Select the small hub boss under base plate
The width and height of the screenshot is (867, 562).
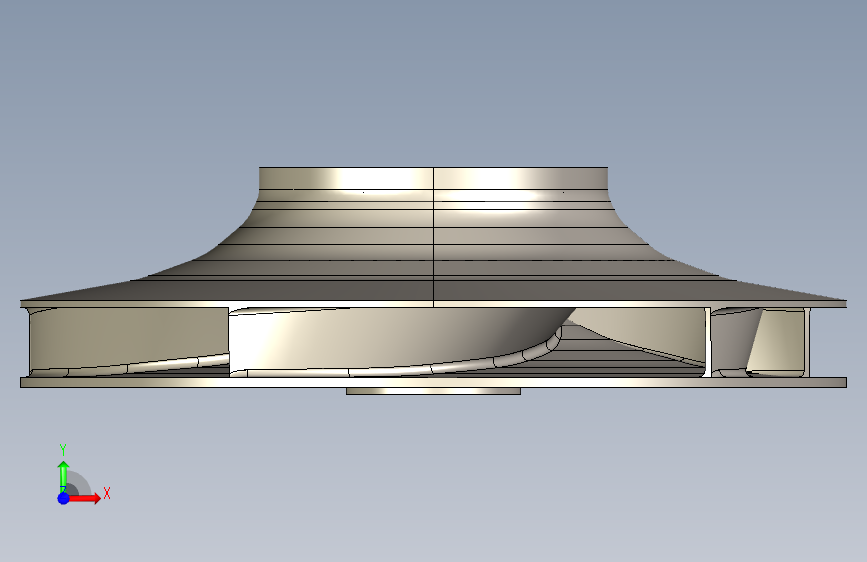pyautogui.click(x=434, y=391)
